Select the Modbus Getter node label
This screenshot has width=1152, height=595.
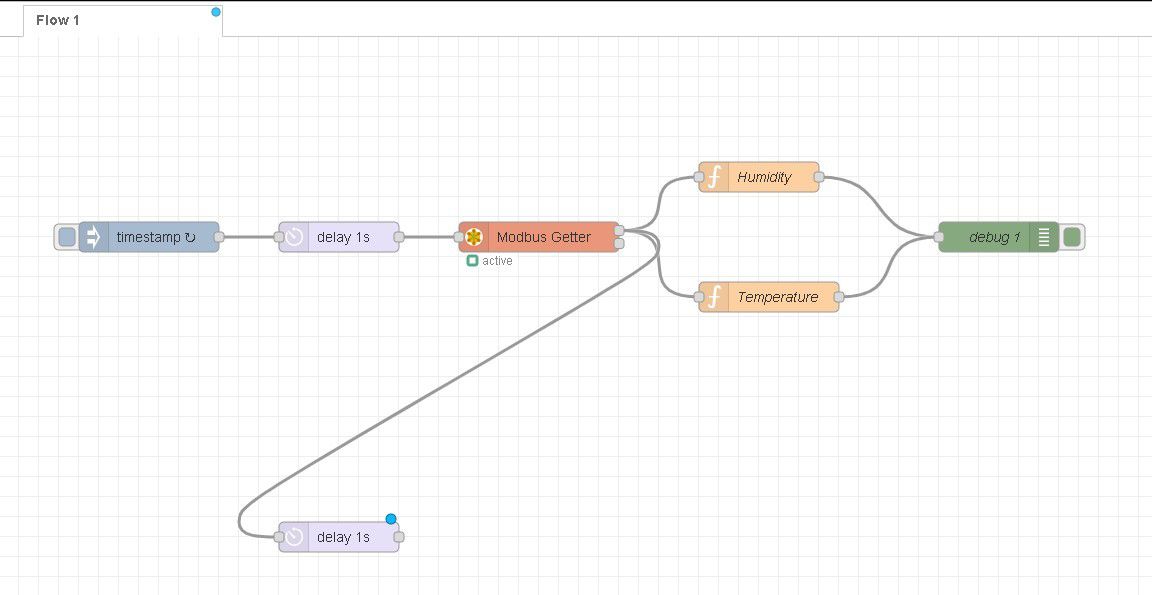tap(543, 237)
